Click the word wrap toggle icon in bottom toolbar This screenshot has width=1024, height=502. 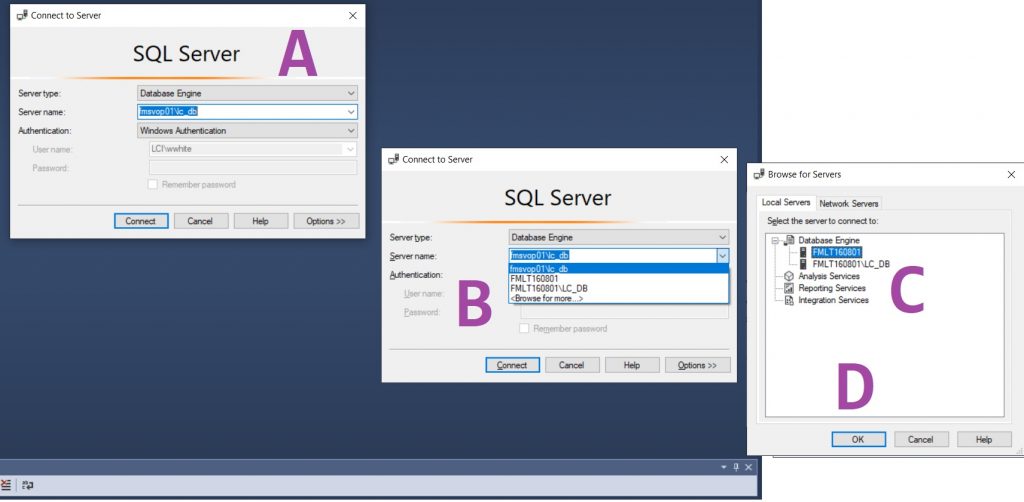pyautogui.click(x=28, y=485)
